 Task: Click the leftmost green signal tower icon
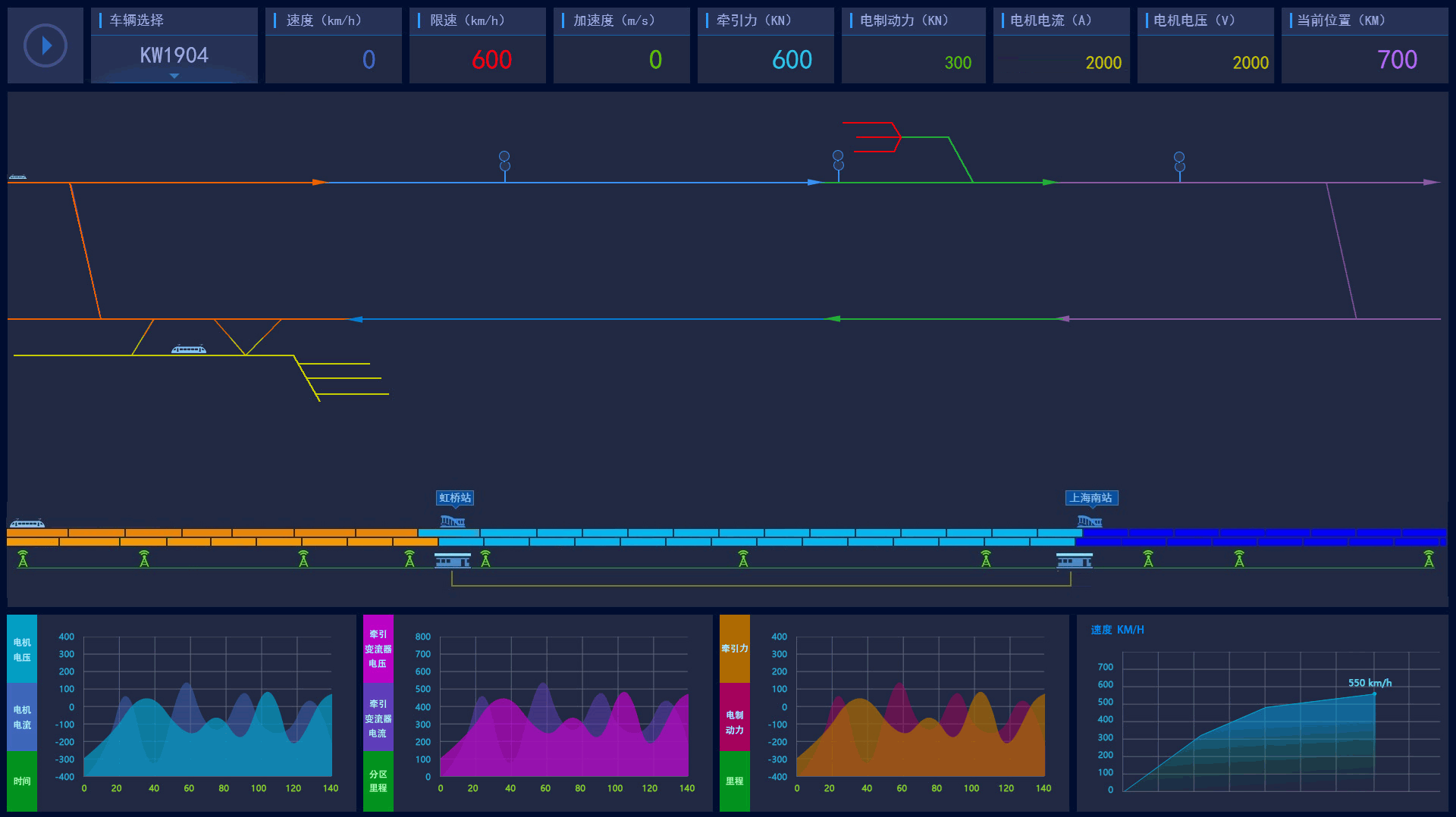pos(23,559)
